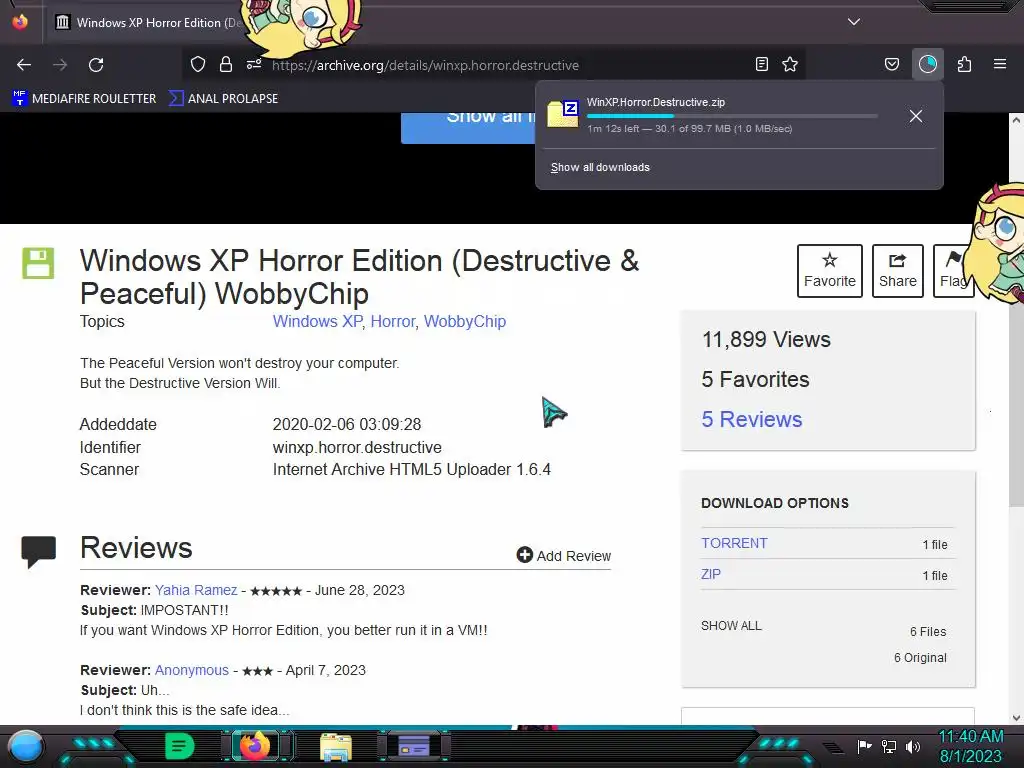Click the Favorite star button
This screenshot has width=1024, height=768.
(829, 271)
